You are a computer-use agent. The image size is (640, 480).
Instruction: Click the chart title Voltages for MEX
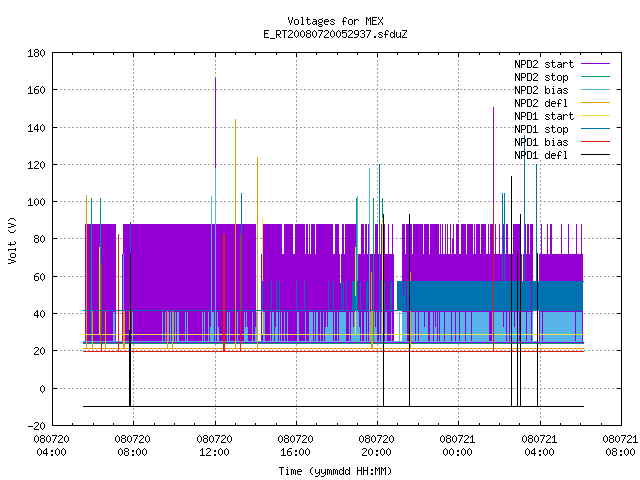click(x=335, y=21)
